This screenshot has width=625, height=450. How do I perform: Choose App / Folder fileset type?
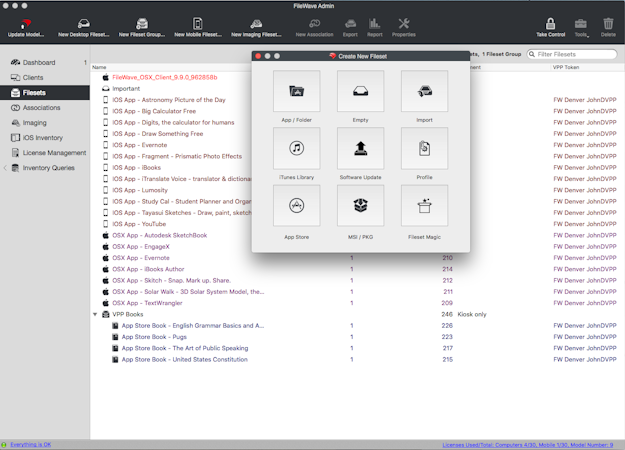click(x=297, y=91)
